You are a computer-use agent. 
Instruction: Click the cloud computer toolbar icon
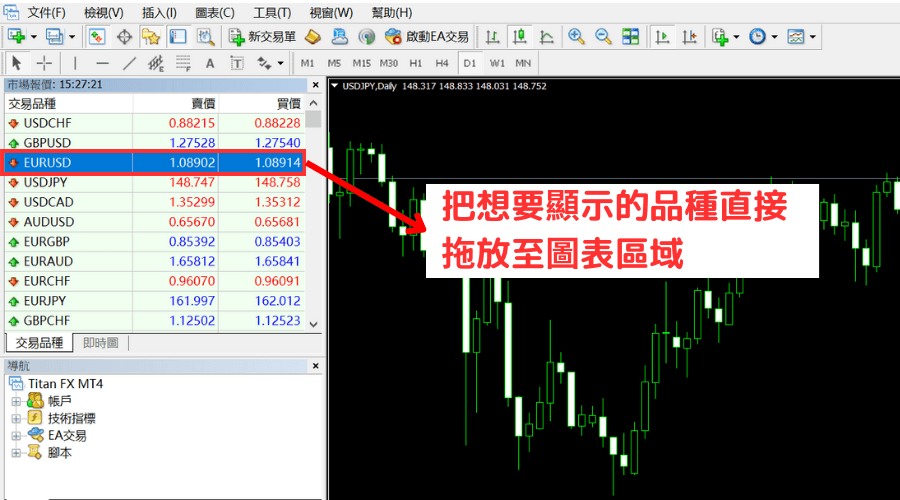340,37
